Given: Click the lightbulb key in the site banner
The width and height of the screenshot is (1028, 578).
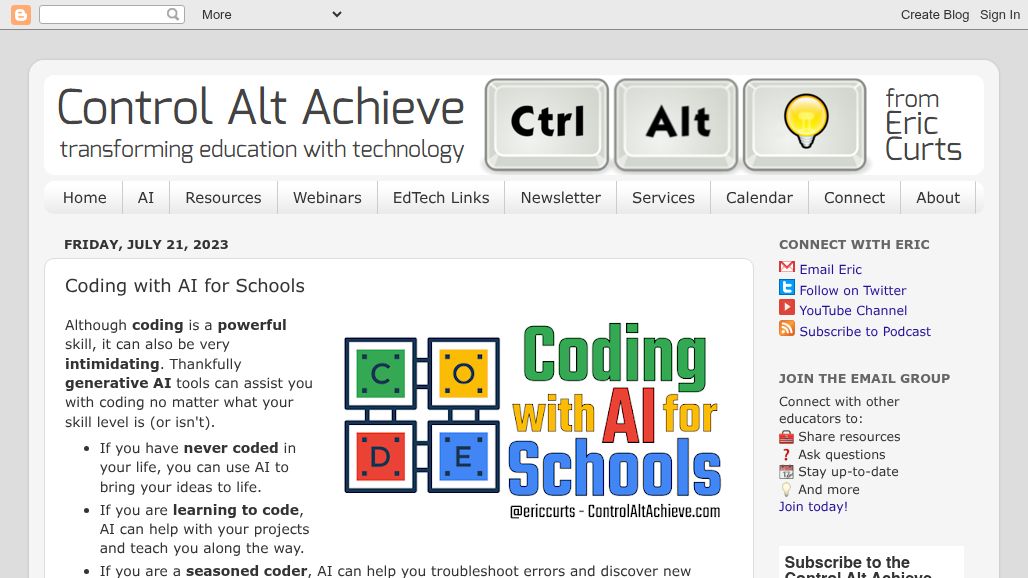Looking at the screenshot, I should tap(804, 125).
